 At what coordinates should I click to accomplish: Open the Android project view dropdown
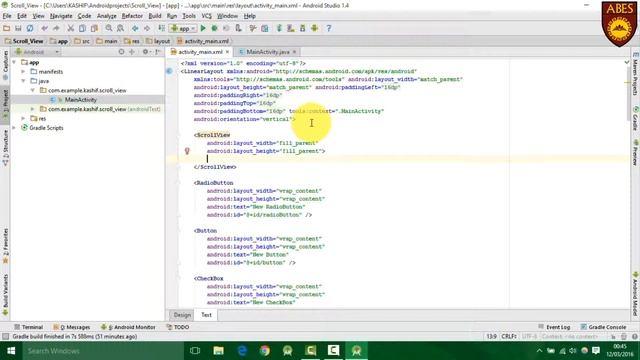point(37,52)
